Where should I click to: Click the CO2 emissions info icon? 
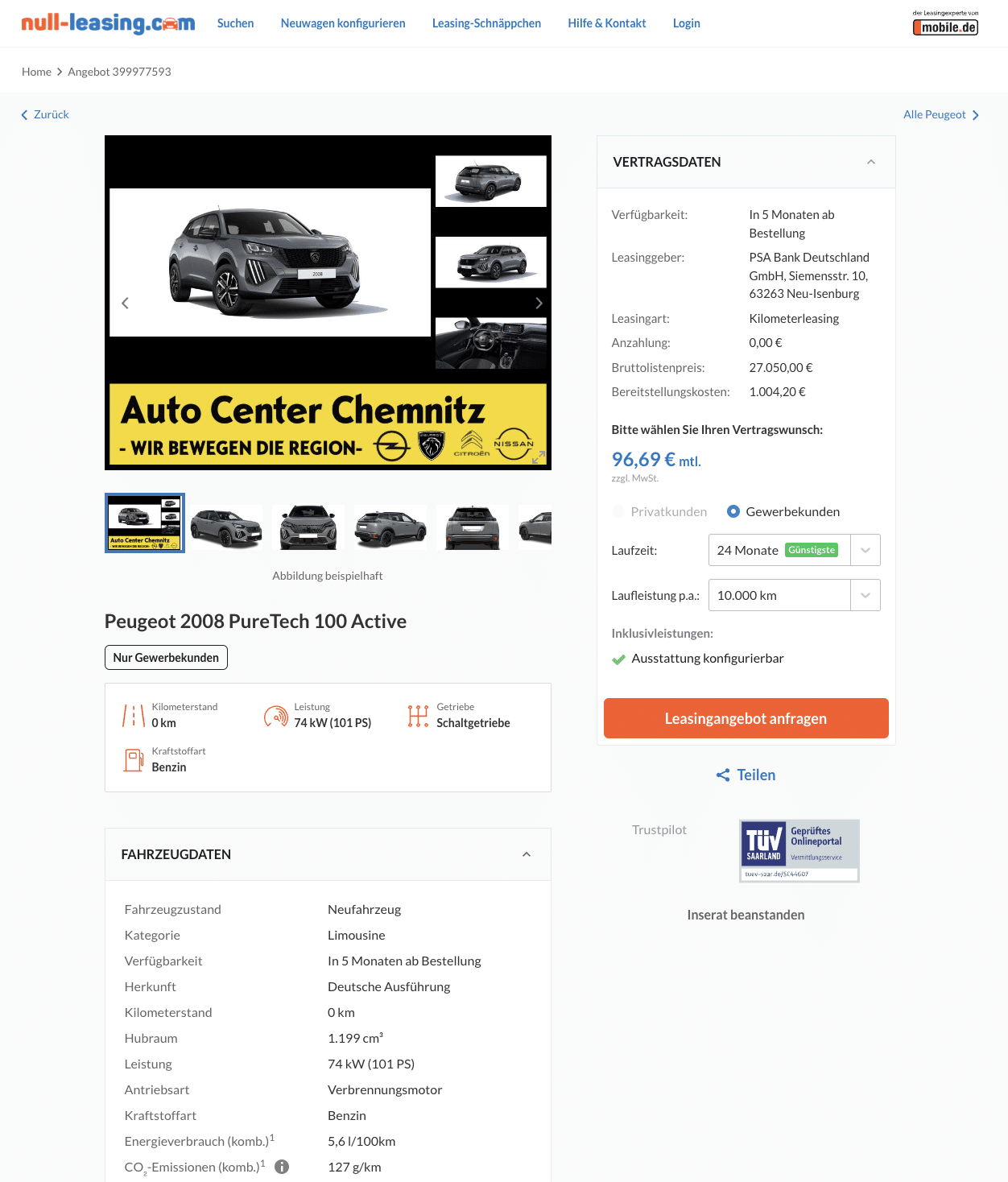[x=282, y=1167]
